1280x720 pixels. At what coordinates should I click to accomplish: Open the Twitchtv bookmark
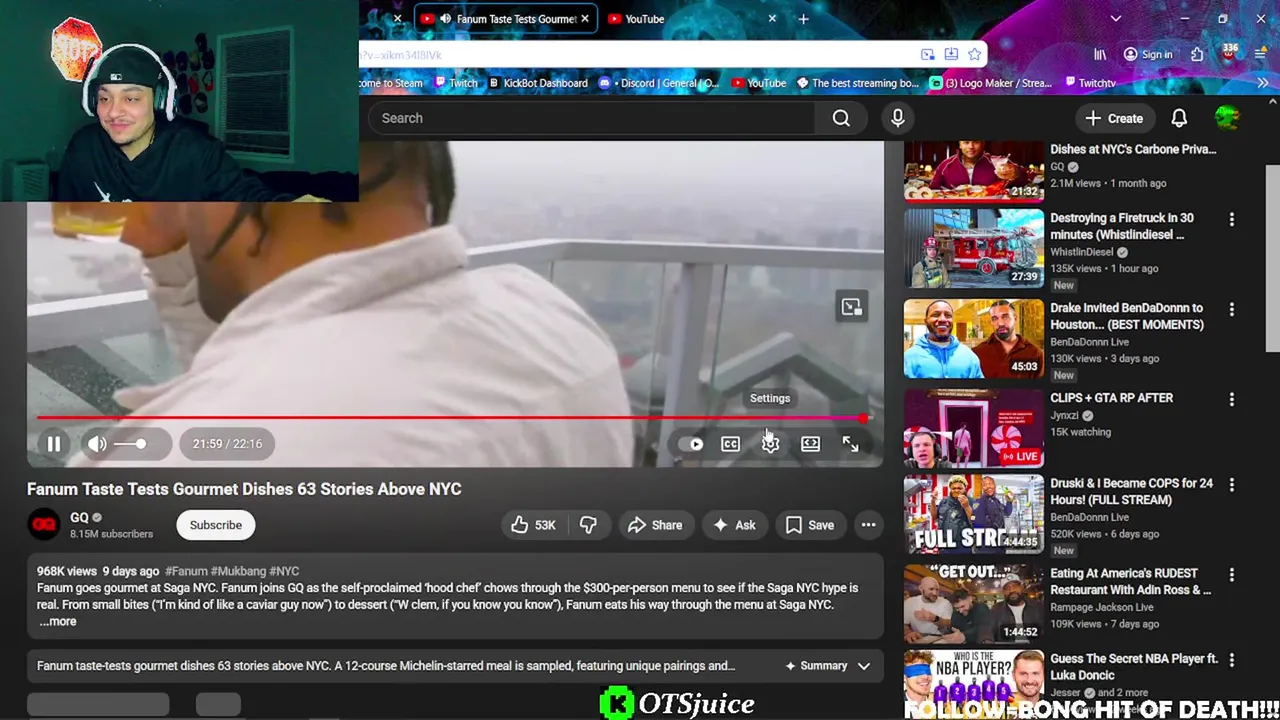(1089, 83)
